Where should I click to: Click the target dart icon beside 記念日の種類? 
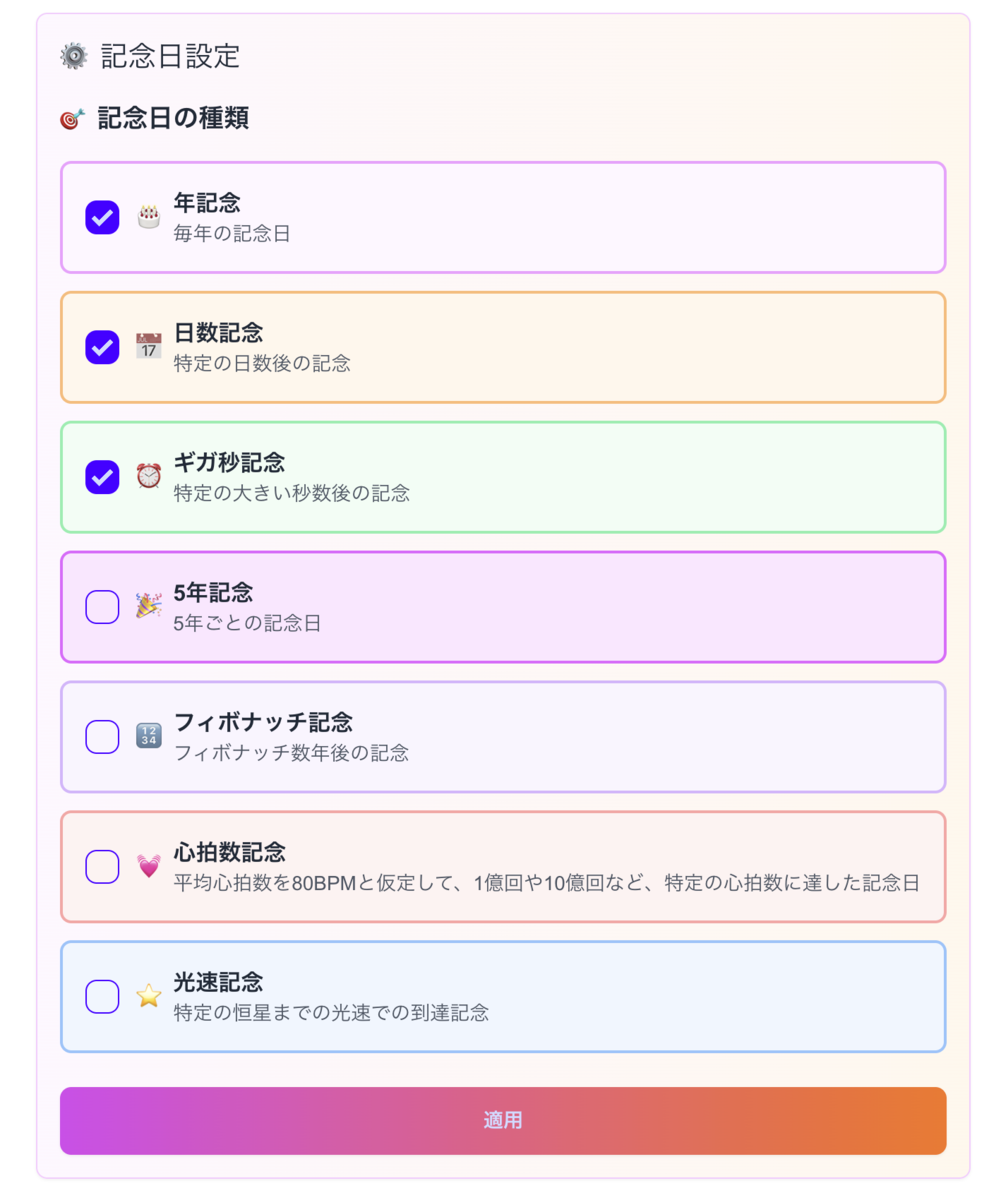coord(73,119)
